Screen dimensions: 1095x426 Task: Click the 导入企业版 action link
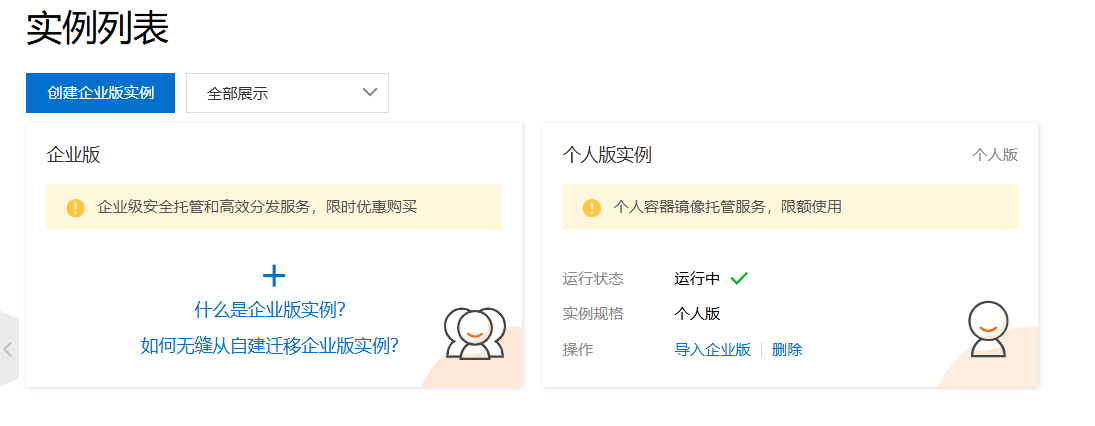[x=712, y=350]
